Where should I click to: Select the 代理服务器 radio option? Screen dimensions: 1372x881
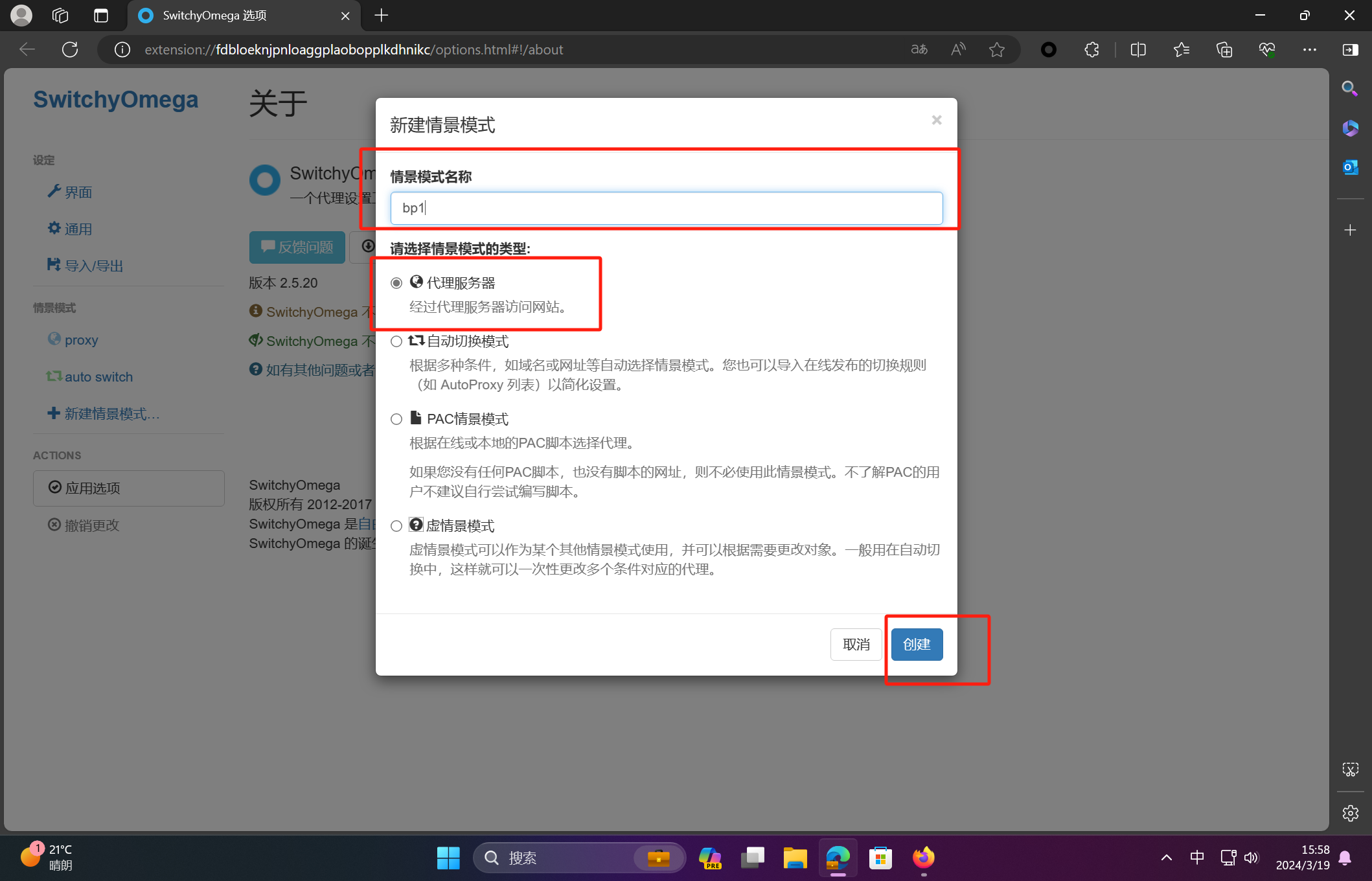coord(396,282)
